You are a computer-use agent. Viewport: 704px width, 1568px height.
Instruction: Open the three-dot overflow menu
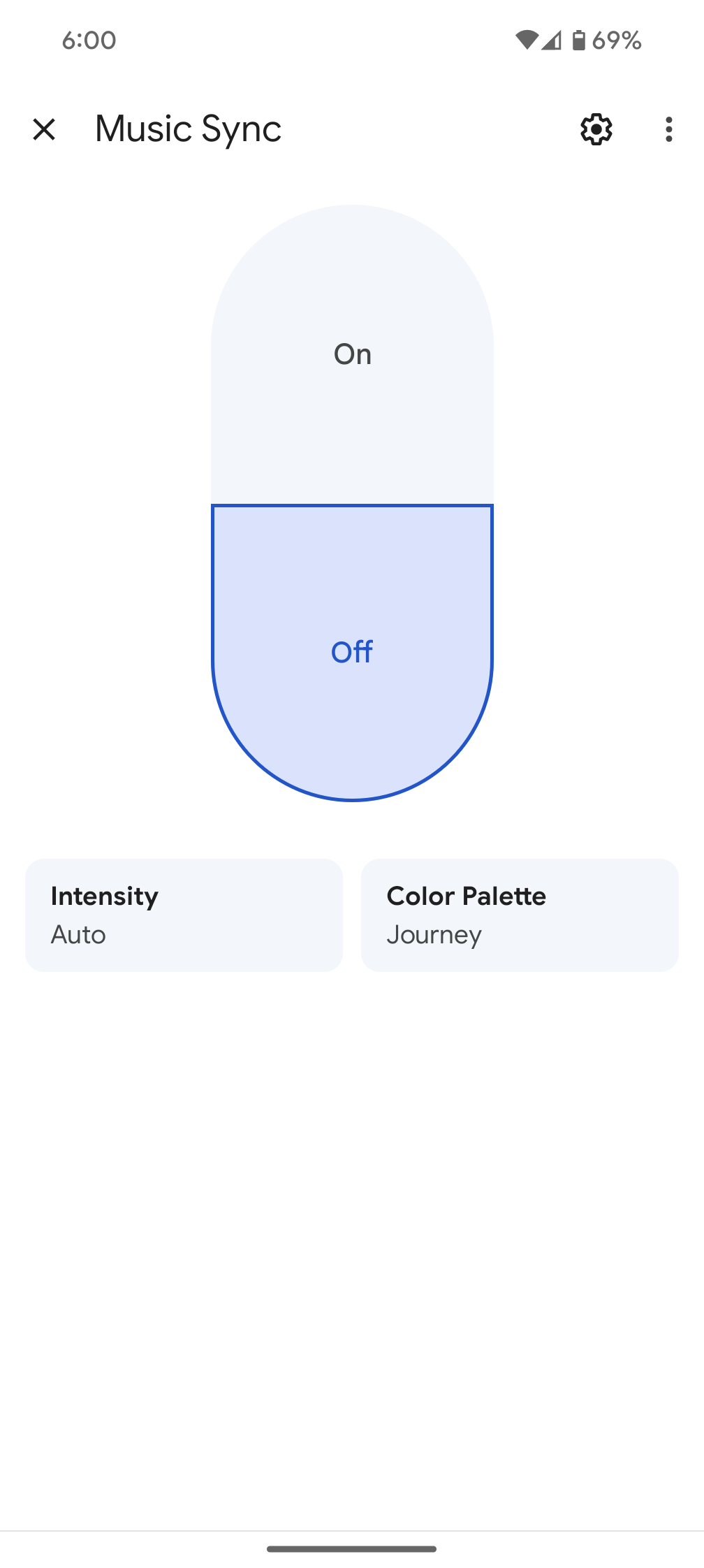coord(668,129)
